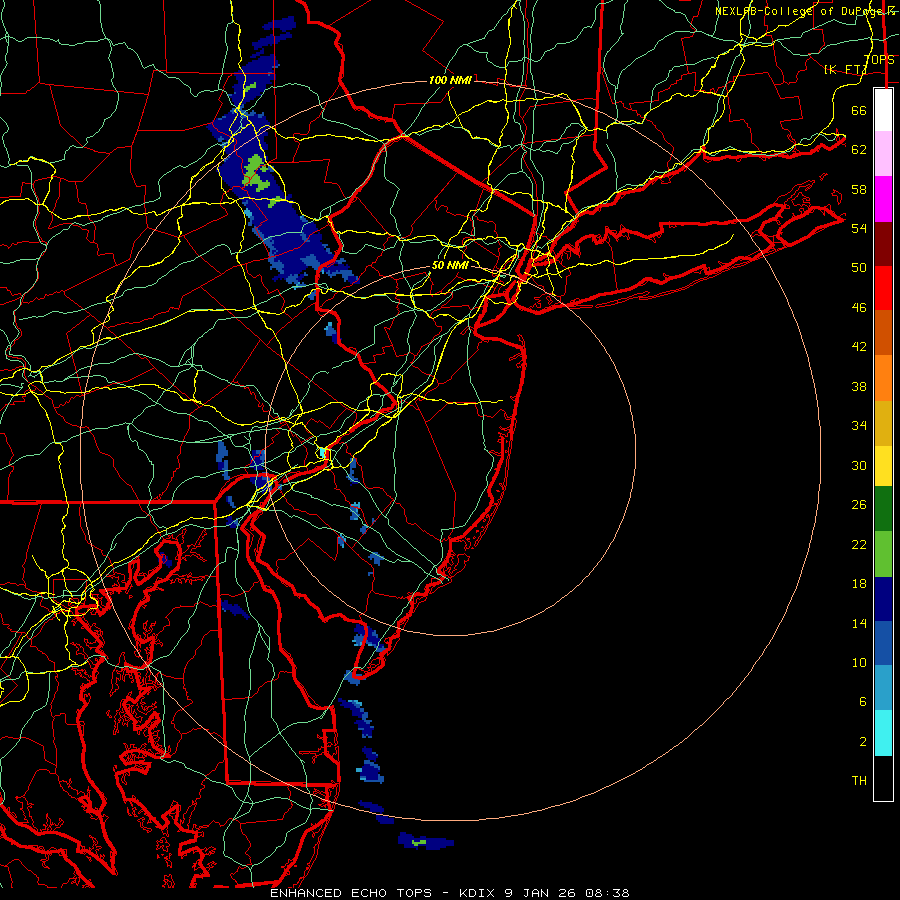This screenshot has width=900, height=900.
Task: Click the "100 NMI" range ring label
Action: pyautogui.click(x=450, y=80)
